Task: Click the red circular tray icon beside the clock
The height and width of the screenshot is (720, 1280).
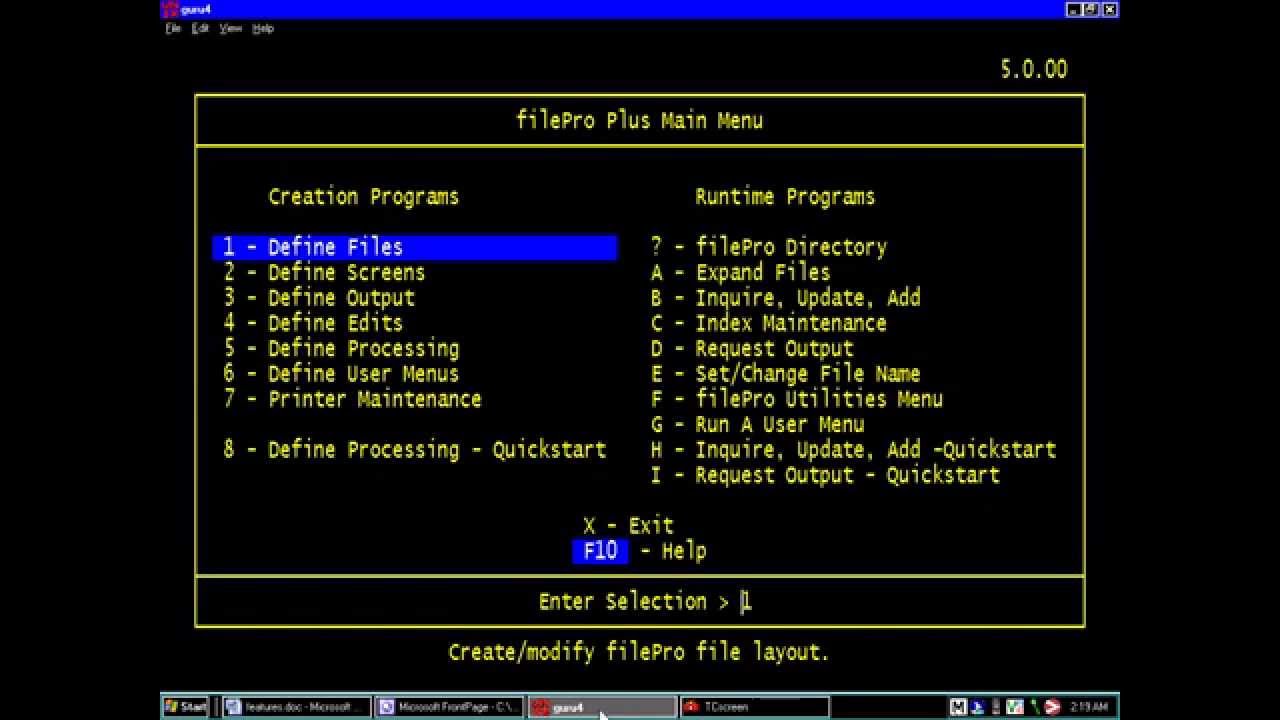Action: (x=1052, y=707)
